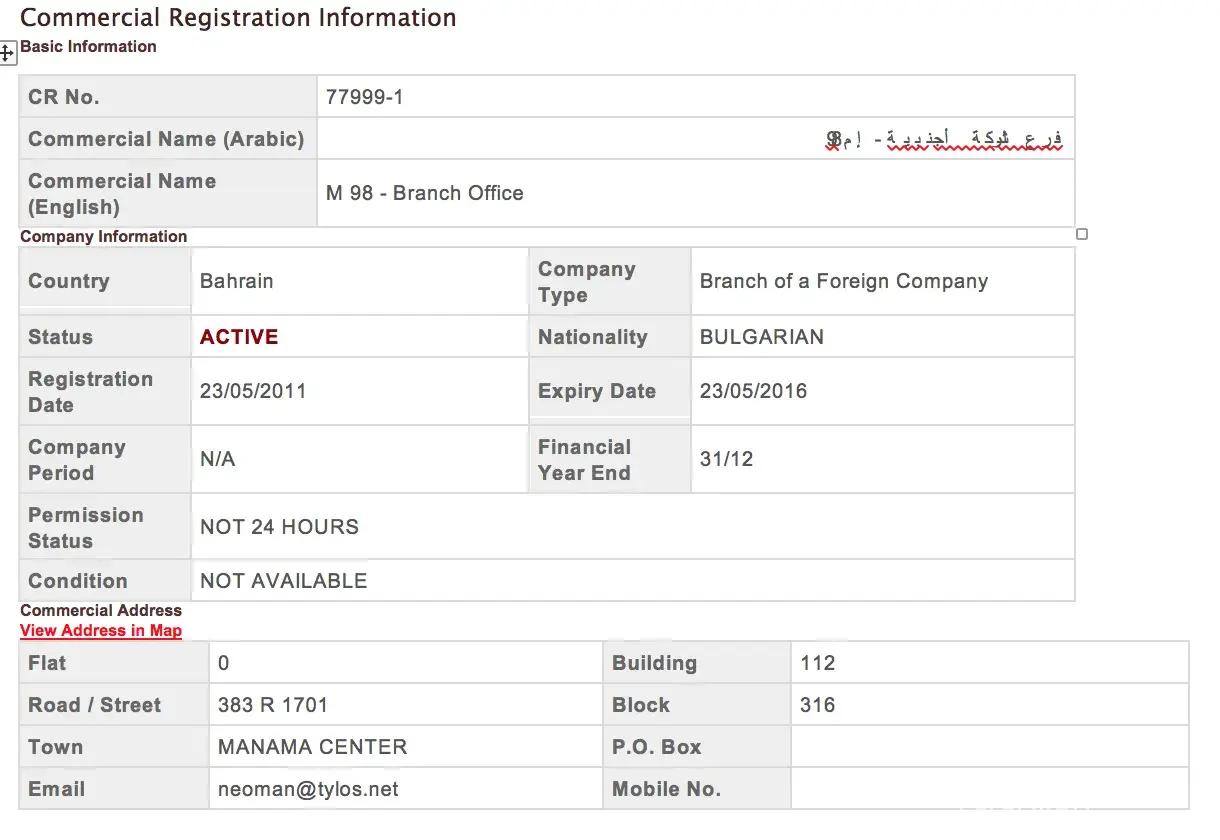This screenshot has height=840, width=1220.
Task: Click the table move handle icon
Action: 7,53
